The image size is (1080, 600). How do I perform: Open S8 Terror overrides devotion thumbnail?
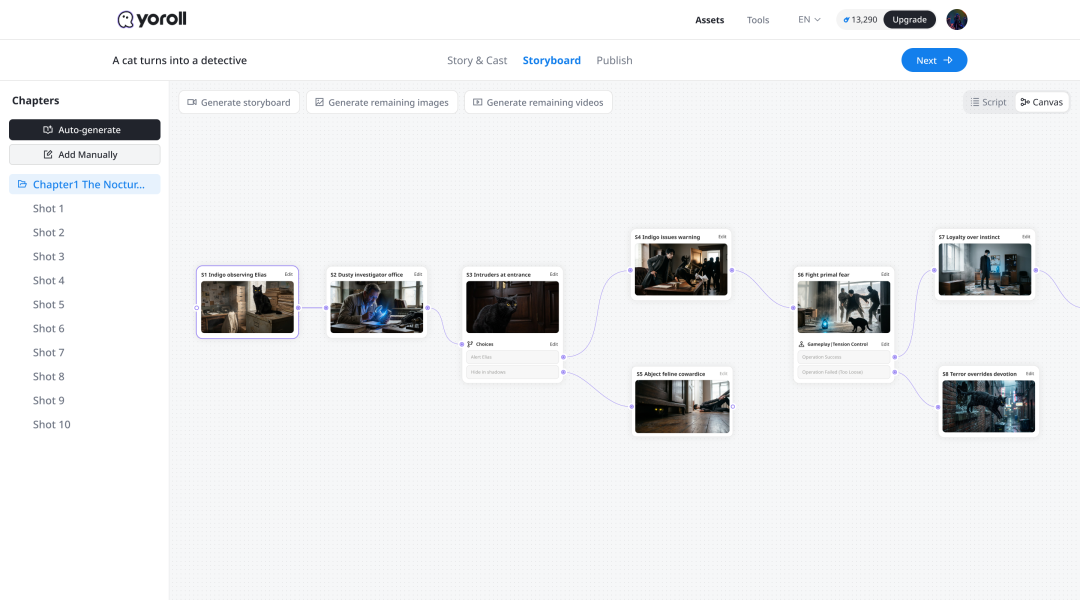point(988,406)
